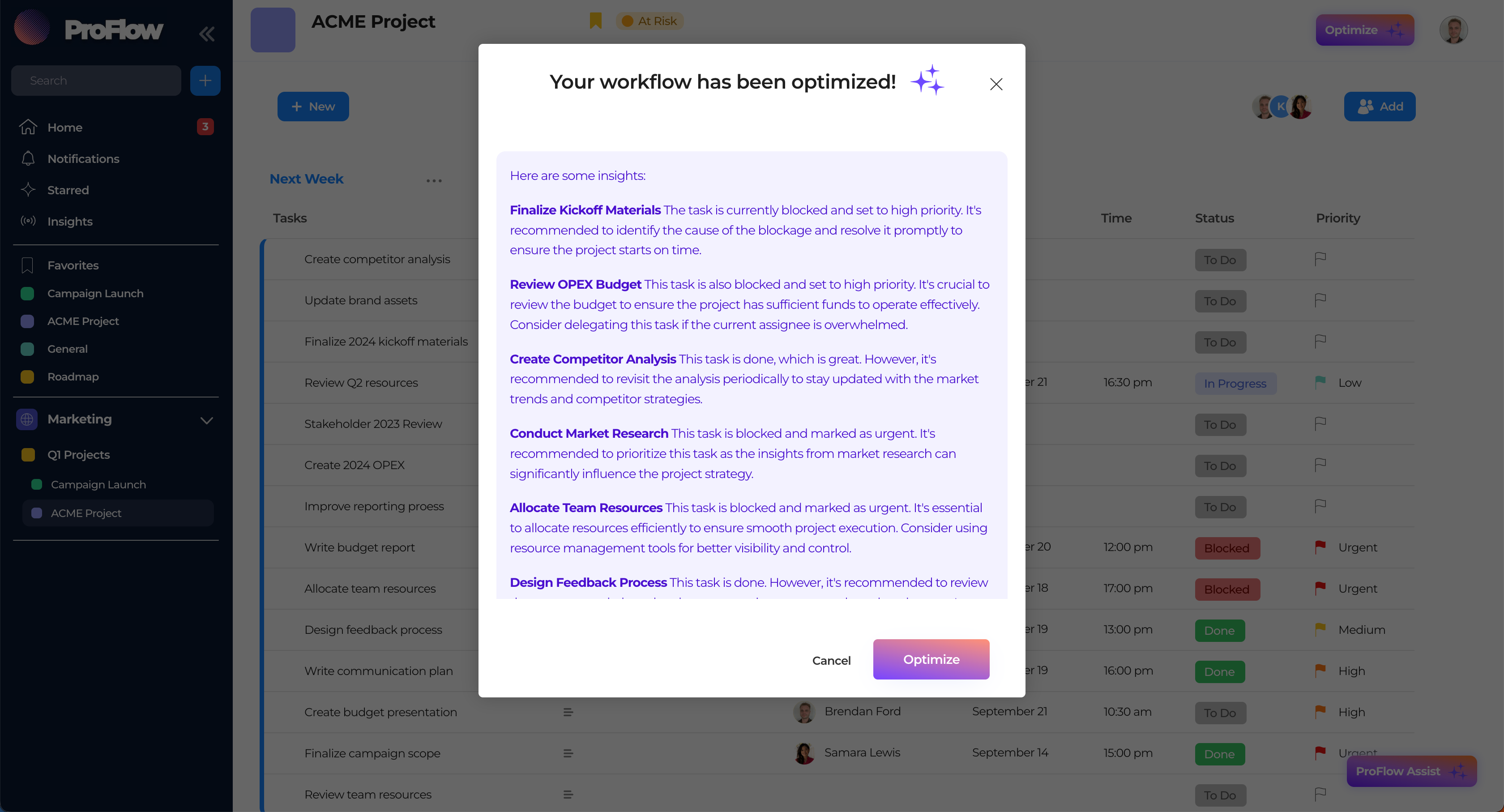Toggle the priority flag on Write budget report
Image resolution: width=1504 pixels, height=812 pixels.
point(1320,547)
